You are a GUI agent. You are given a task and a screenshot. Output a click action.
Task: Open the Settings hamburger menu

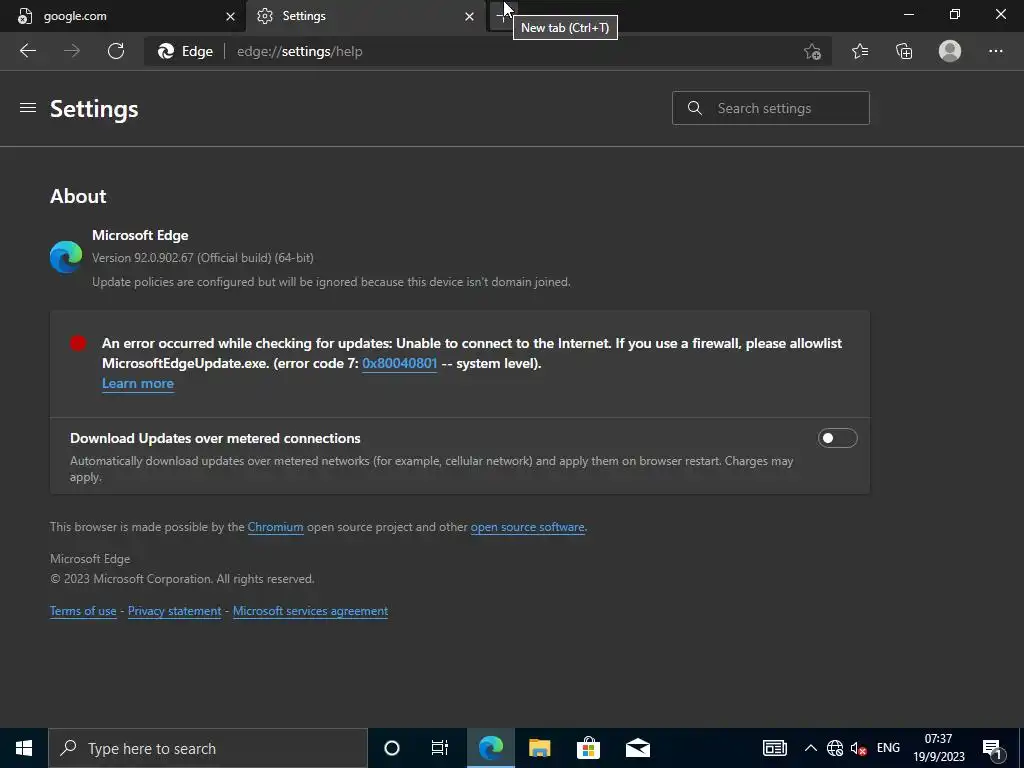(x=28, y=108)
